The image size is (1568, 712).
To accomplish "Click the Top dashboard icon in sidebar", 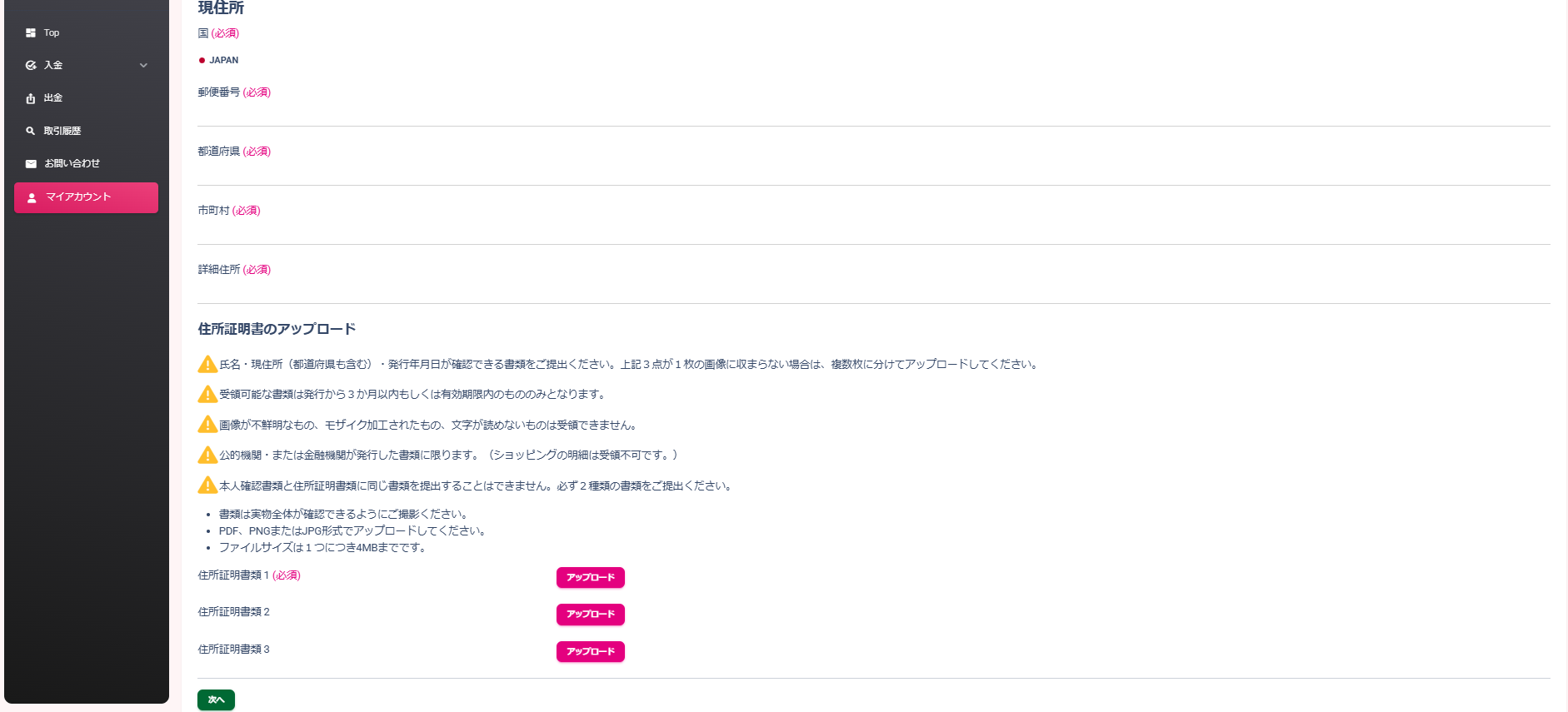I will click(x=31, y=33).
